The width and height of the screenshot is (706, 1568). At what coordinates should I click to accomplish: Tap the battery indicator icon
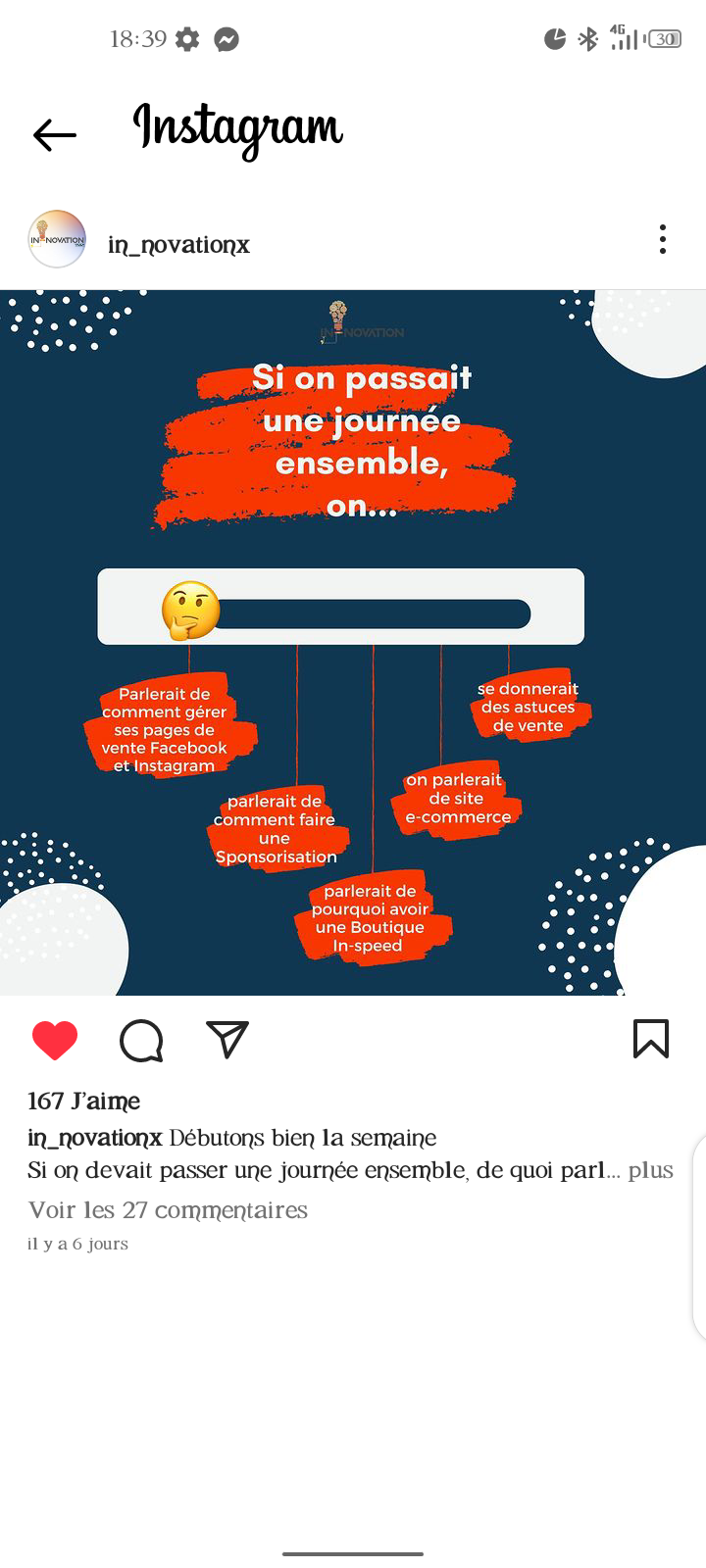click(665, 39)
